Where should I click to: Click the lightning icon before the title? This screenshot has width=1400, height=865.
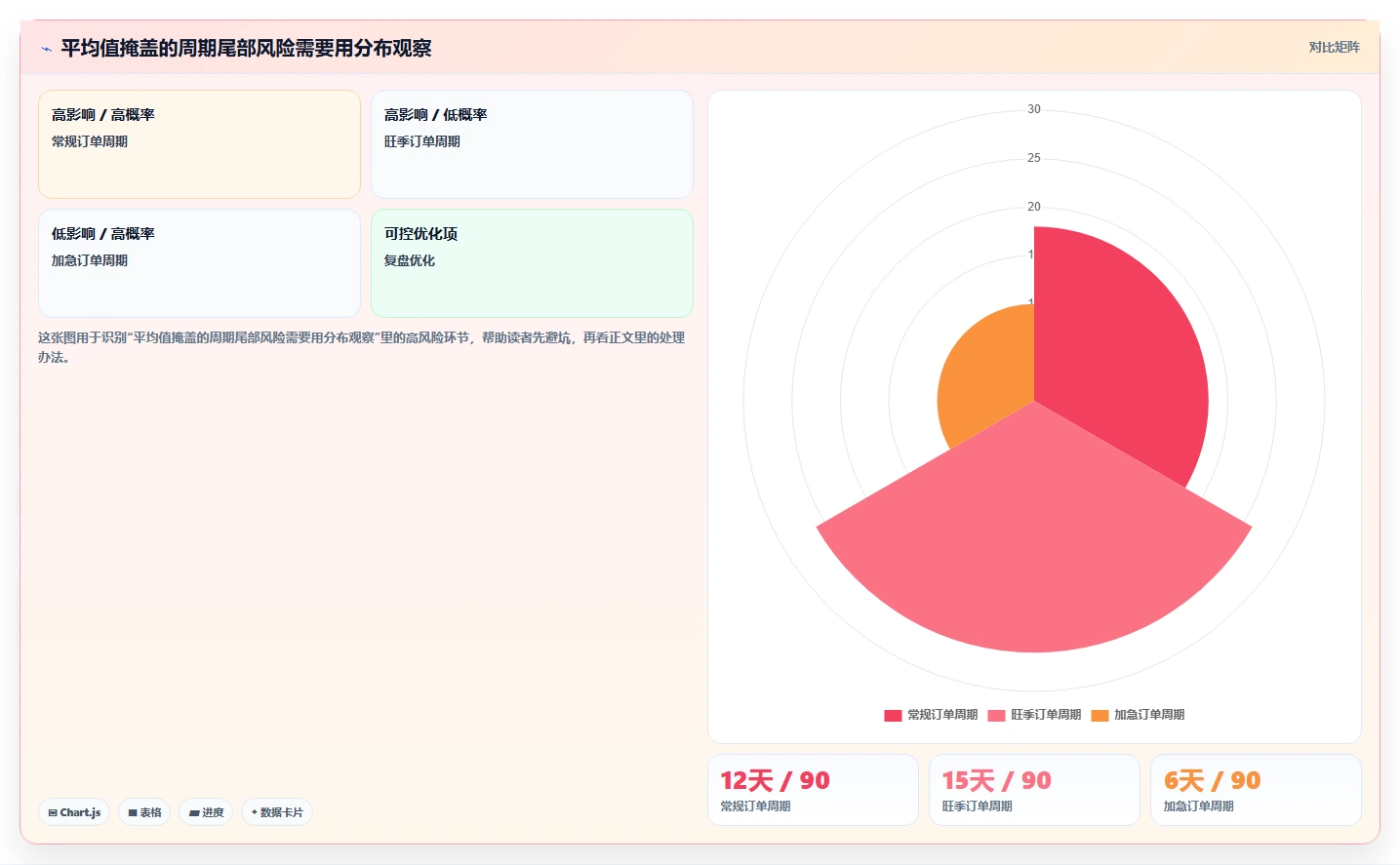click(46, 49)
